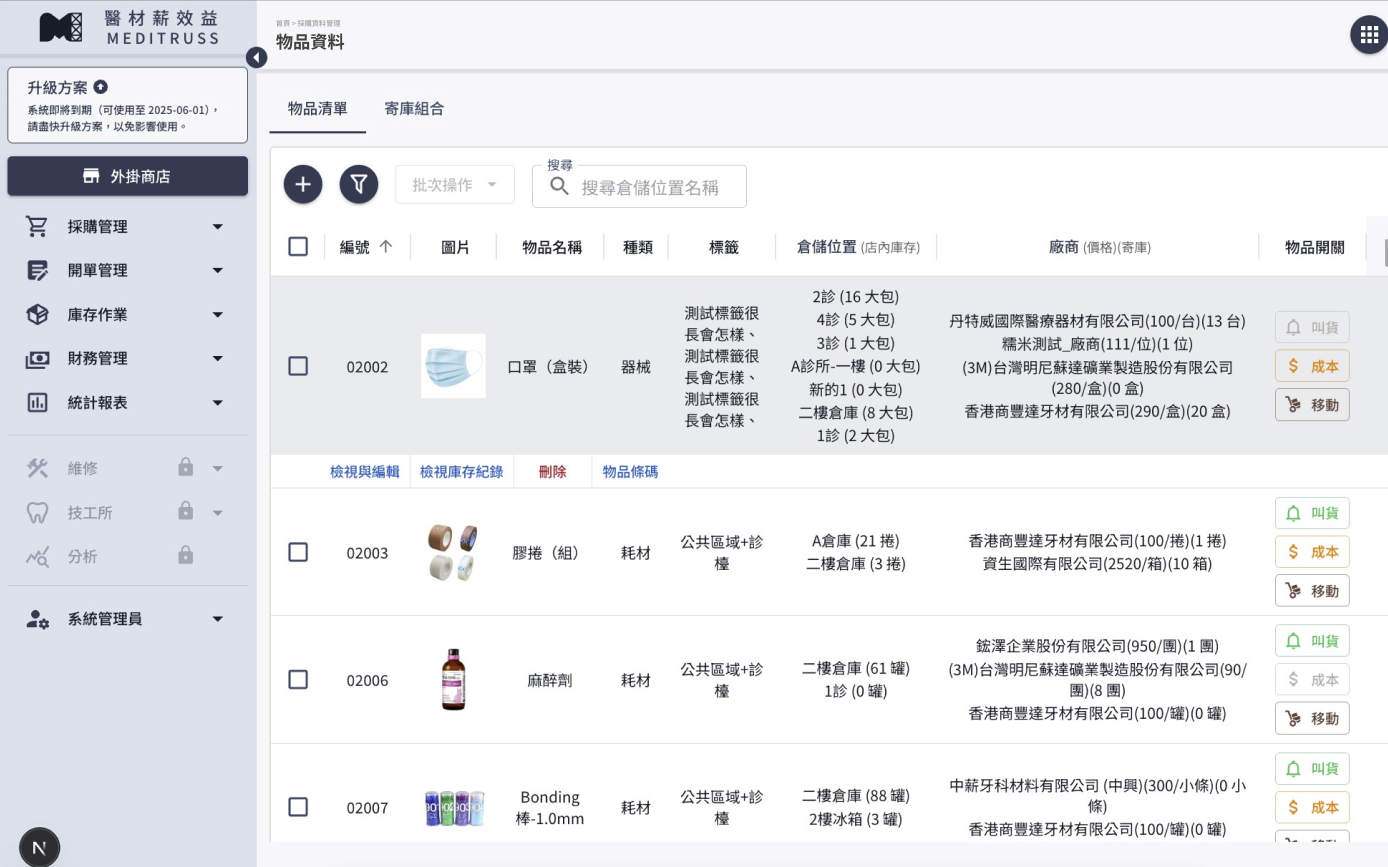The height and width of the screenshot is (867, 1388).
Task: Open the filter funnel icon button
Action: [x=359, y=185]
